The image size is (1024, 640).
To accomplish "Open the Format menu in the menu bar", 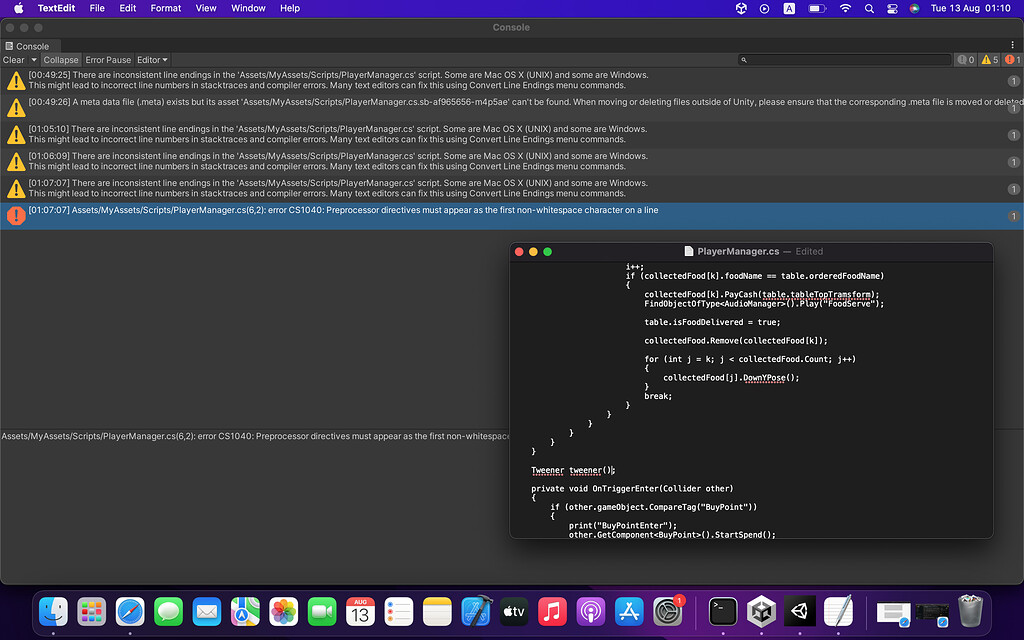I will (x=165, y=8).
